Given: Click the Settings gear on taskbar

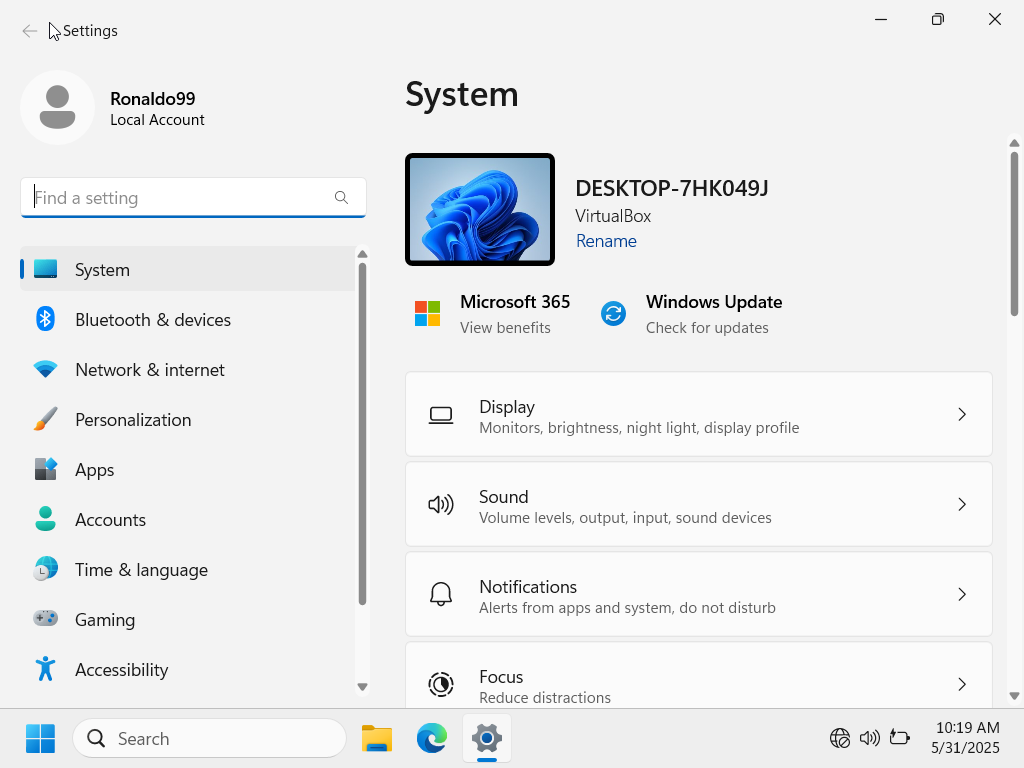Looking at the screenshot, I should point(487,739).
